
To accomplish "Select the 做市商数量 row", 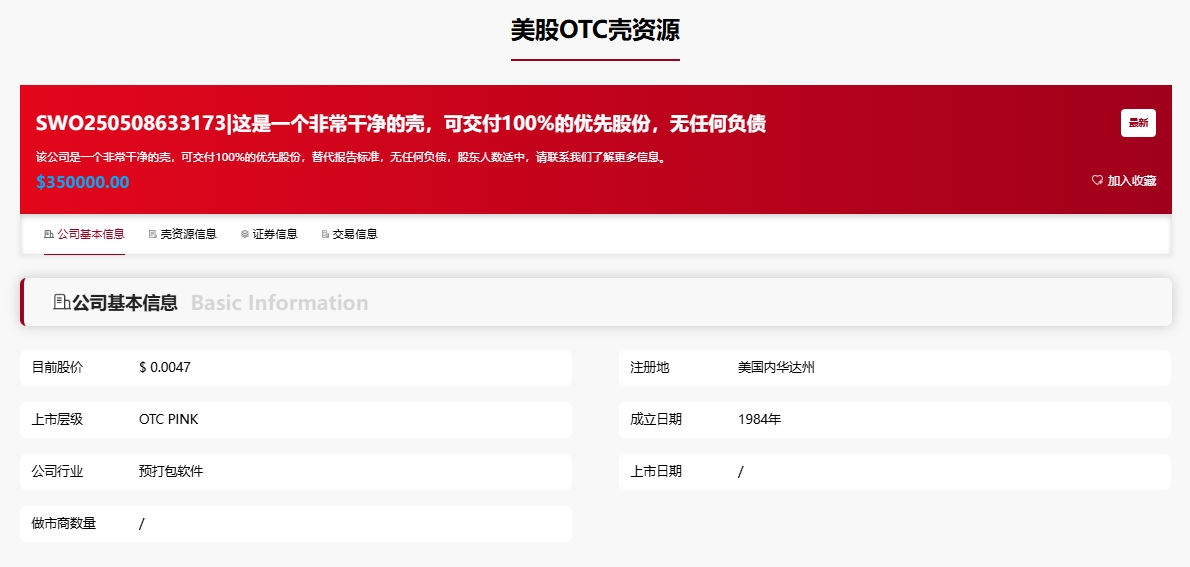I will coord(295,524).
